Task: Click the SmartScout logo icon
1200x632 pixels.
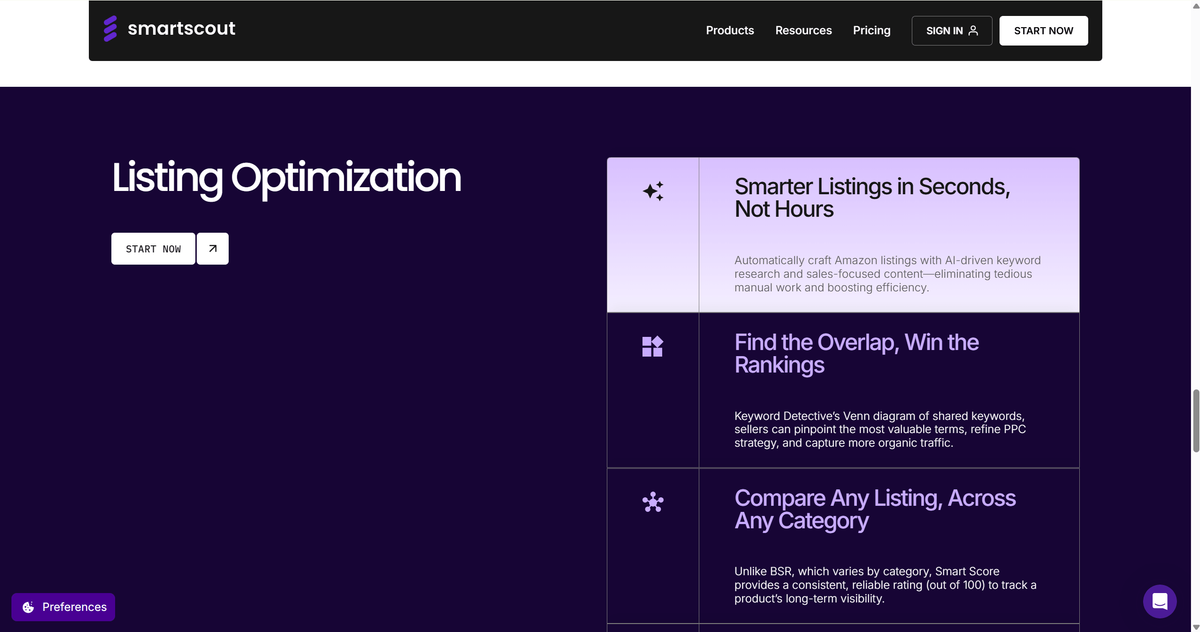Action: pyautogui.click(x=111, y=29)
